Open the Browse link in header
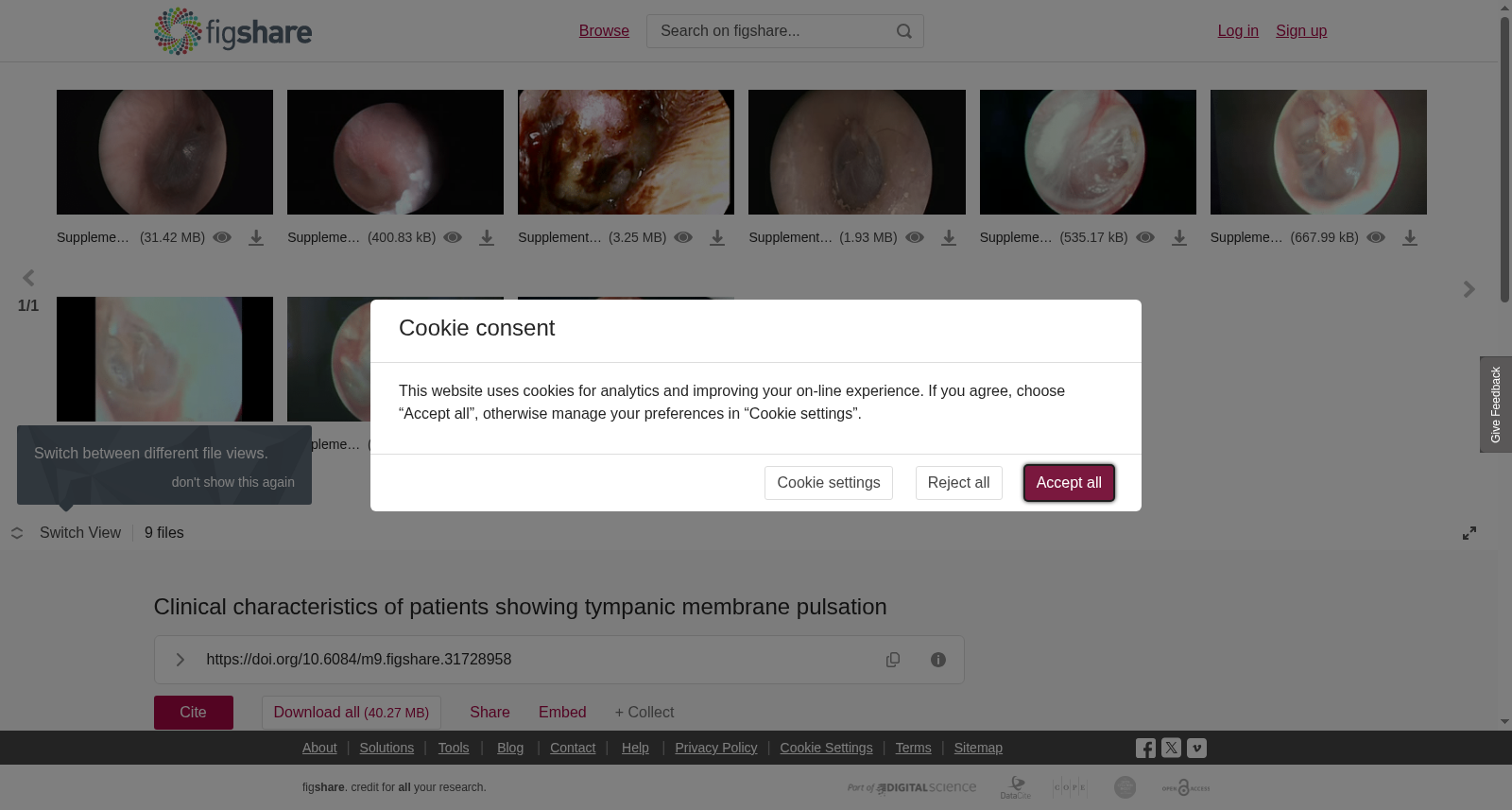1512x810 pixels. (604, 31)
